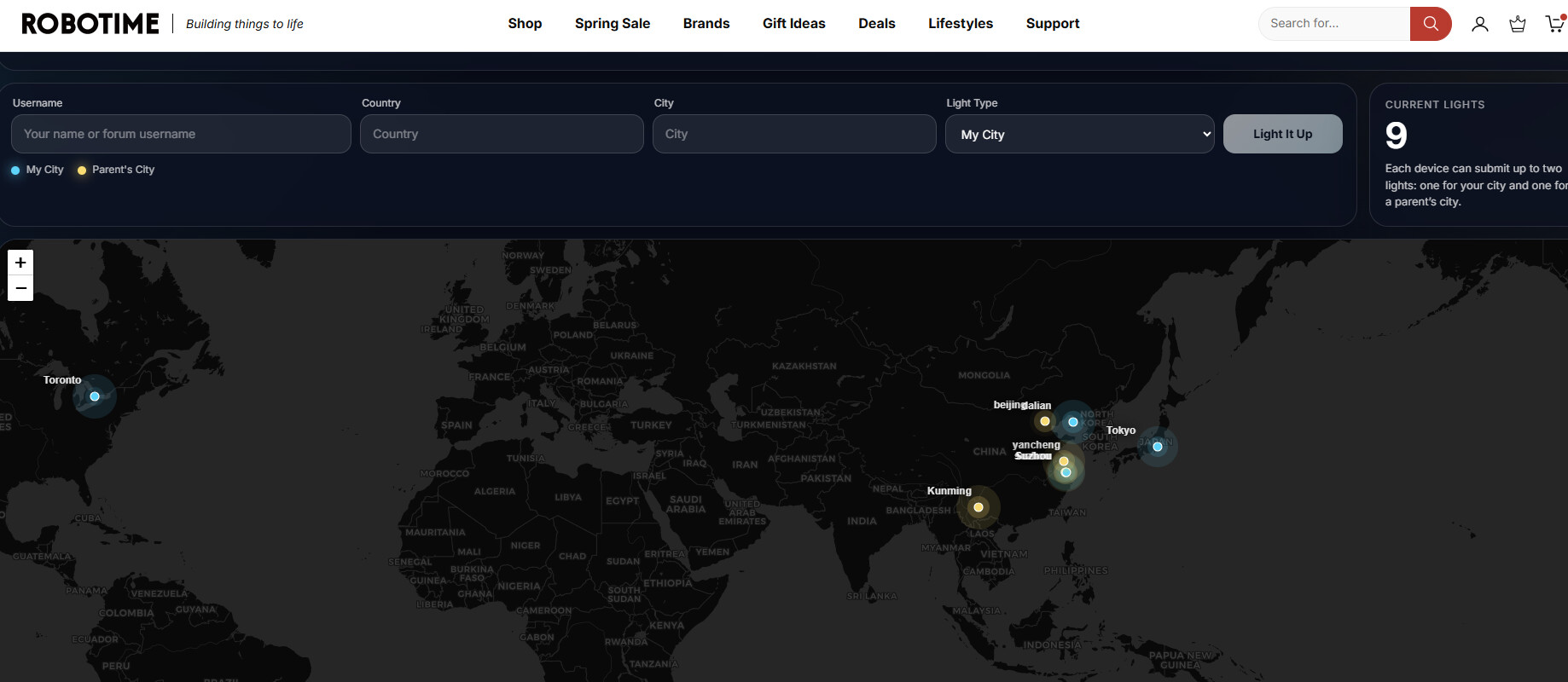The height and width of the screenshot is (682, 1568).
Task: Zoom in on the map
Action: pos(20,263)
